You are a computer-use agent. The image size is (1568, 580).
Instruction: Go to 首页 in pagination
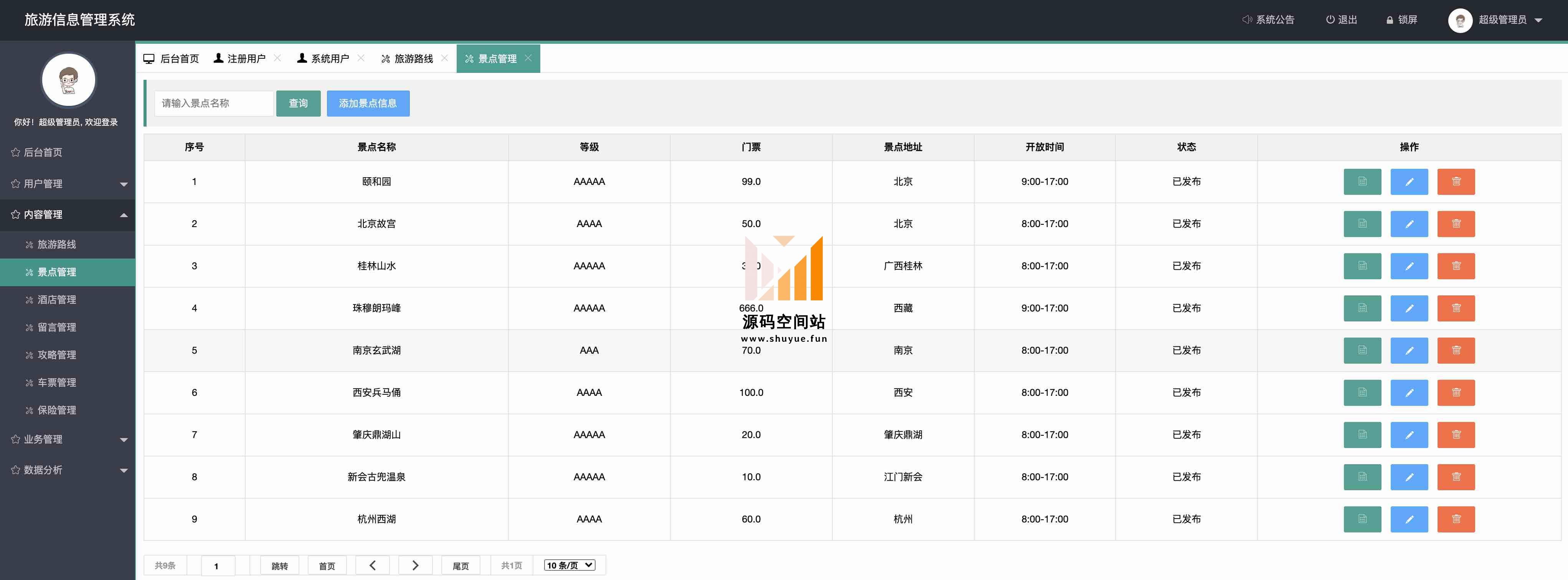327,566
